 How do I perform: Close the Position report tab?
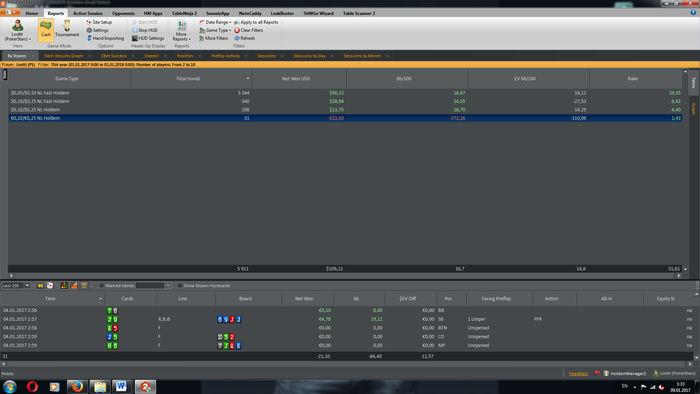pos(200,56)
